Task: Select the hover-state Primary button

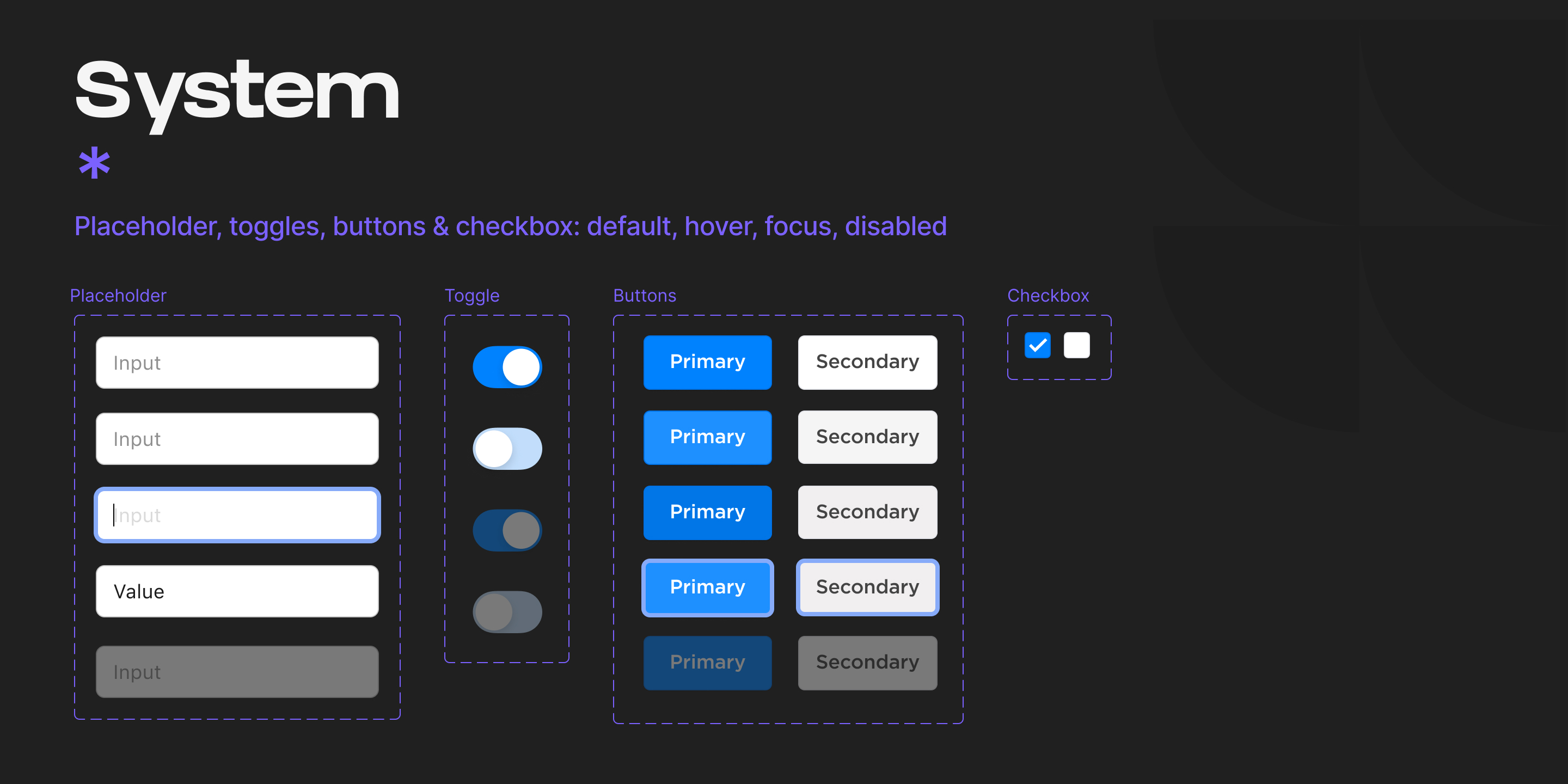Action: tap(707, 437)
